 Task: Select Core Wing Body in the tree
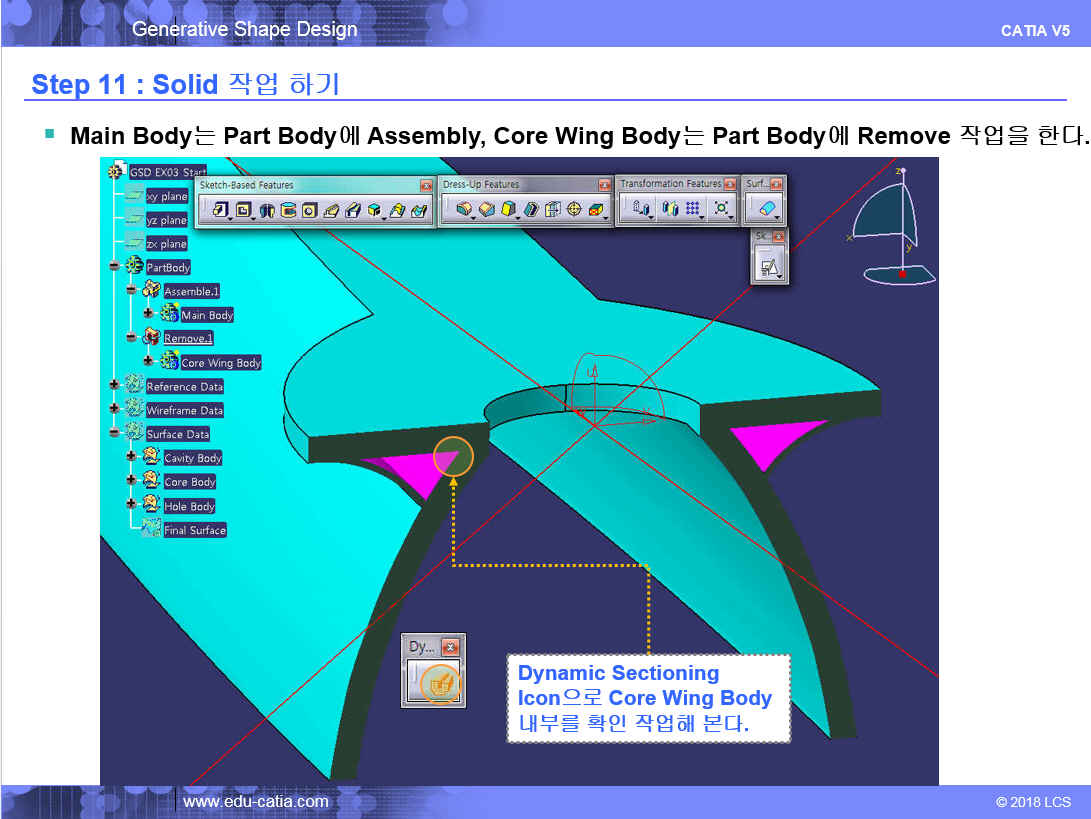tap(220, 363)
